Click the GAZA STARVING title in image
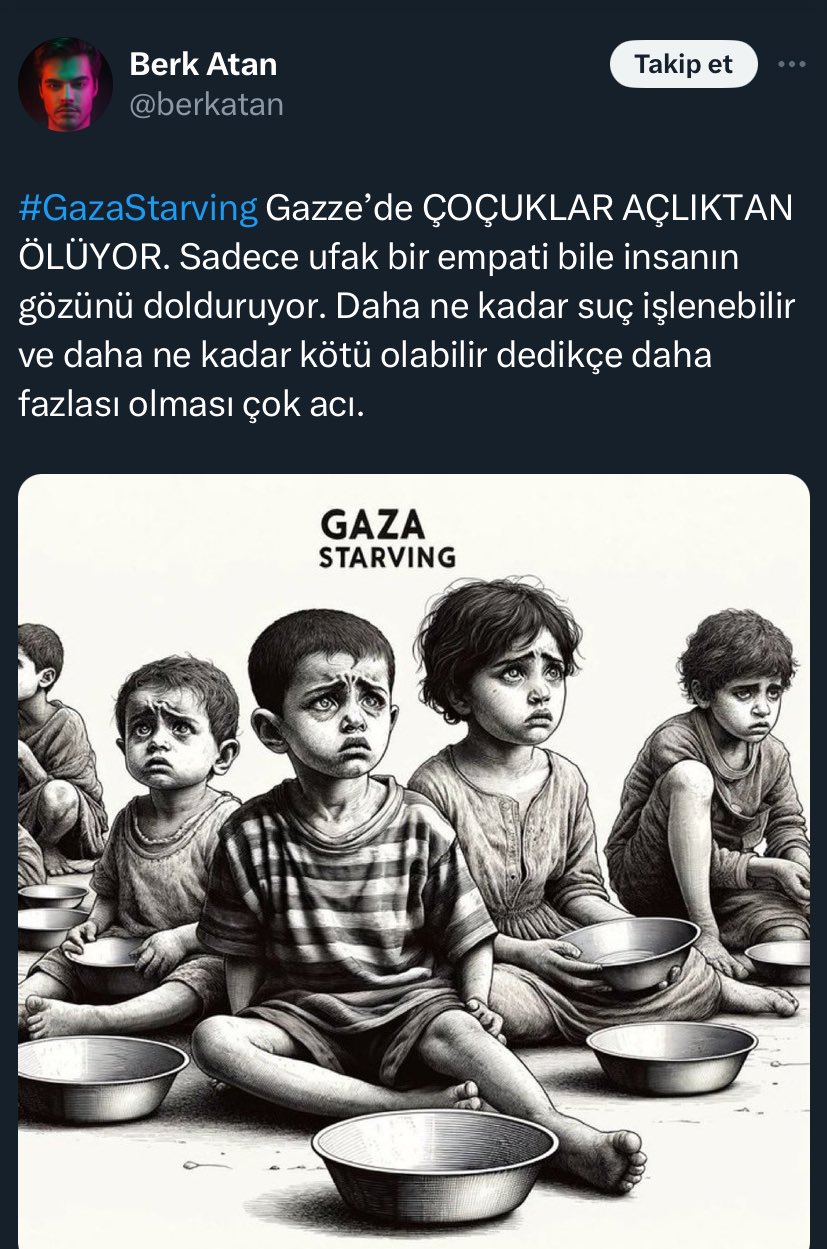This screenshot has width=827, height=1249. pos(387,538)
